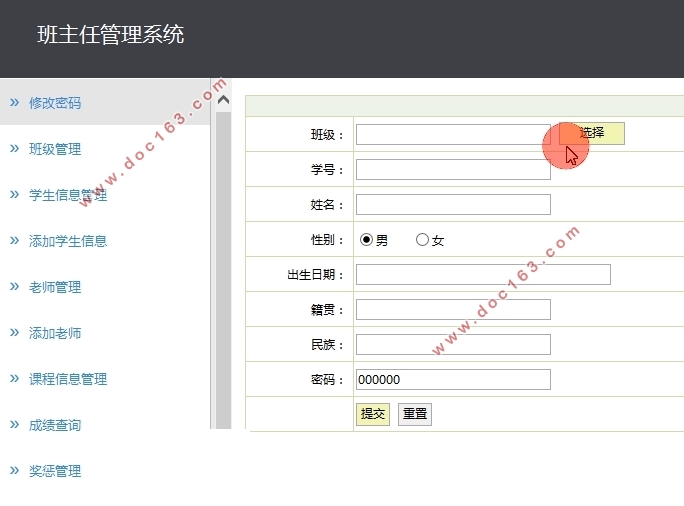Click the double-arrow icon beside 学生信息管理

click(14, 195)
